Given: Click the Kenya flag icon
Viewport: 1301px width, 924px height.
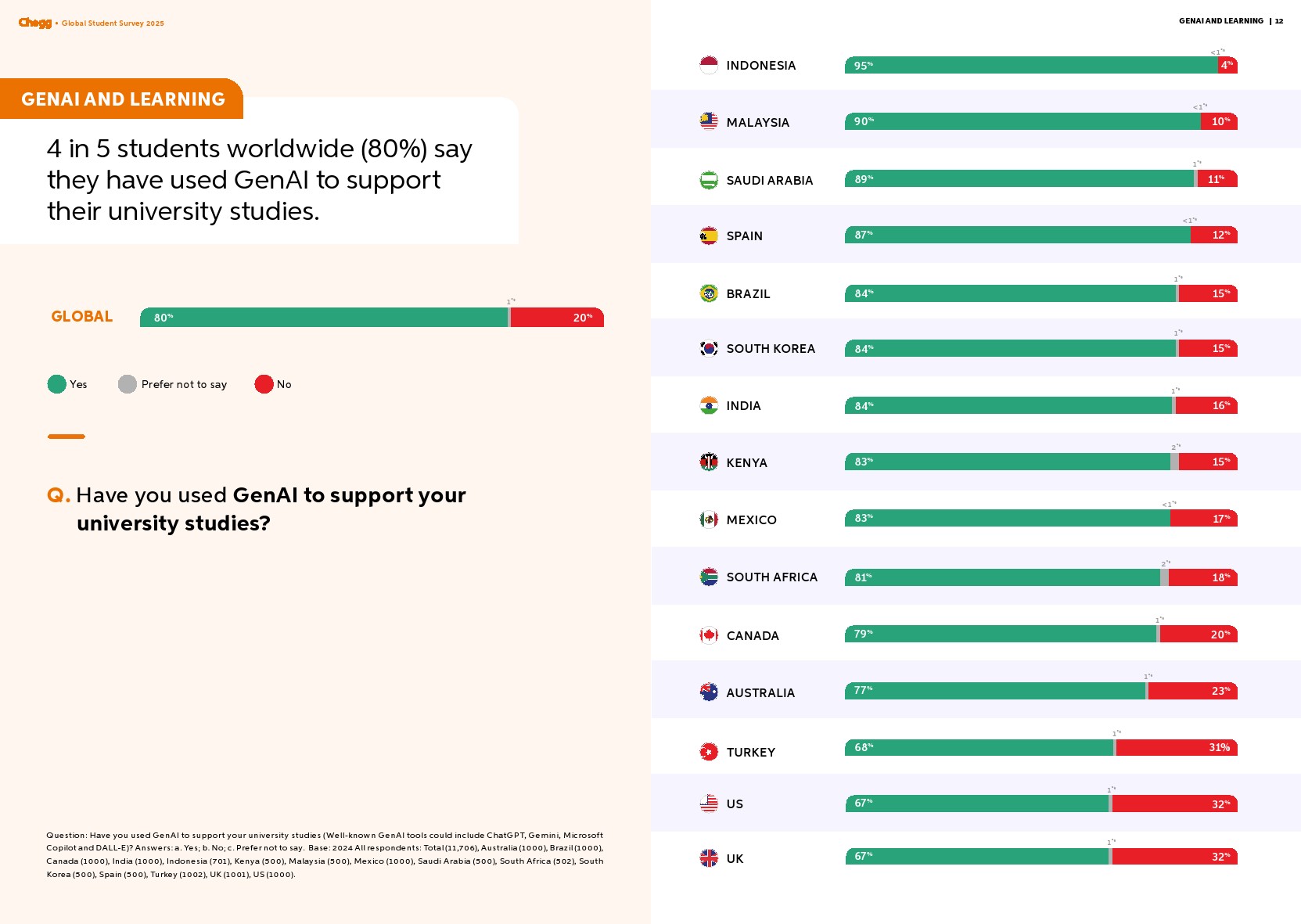Looking at the screenshot, I should [708, 462].
